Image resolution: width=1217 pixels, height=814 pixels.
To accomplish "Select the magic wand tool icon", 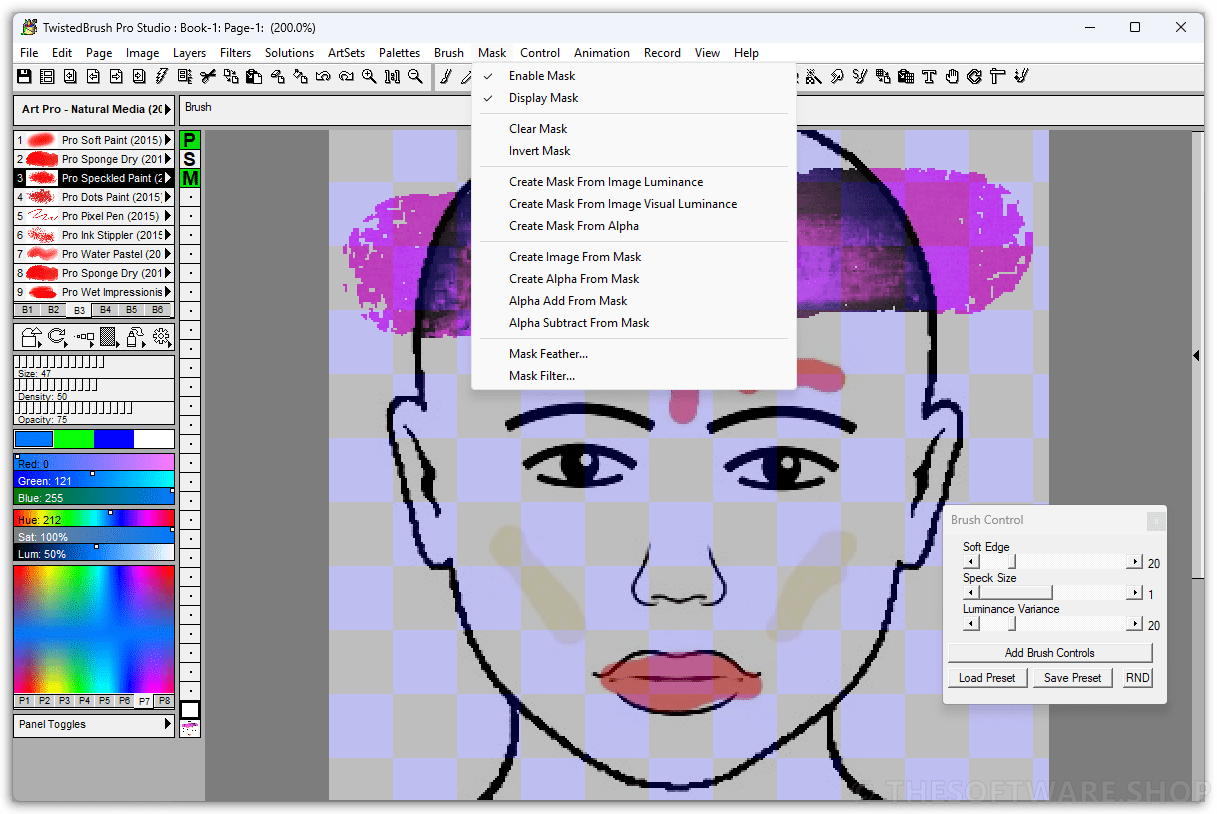I will 813,76.
